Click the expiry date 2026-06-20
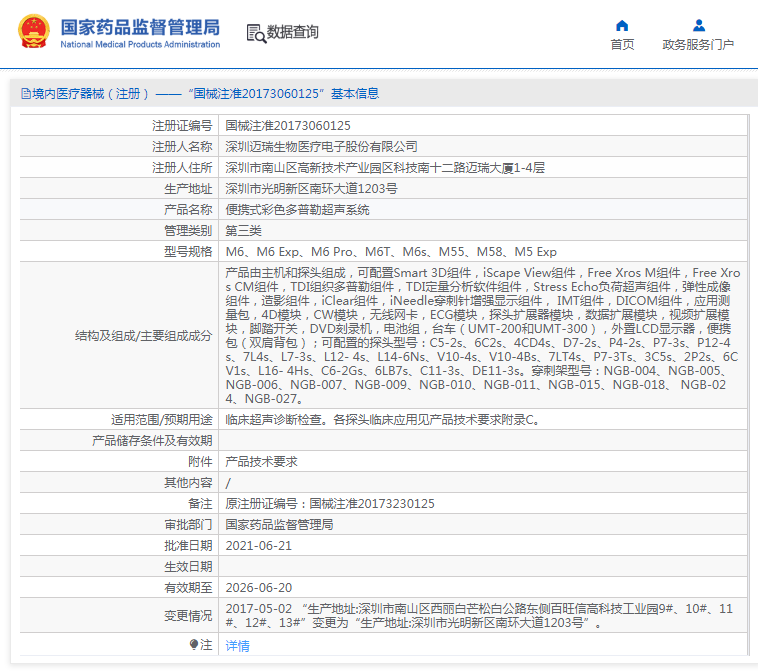758x672 pixels. click(258, 587)
